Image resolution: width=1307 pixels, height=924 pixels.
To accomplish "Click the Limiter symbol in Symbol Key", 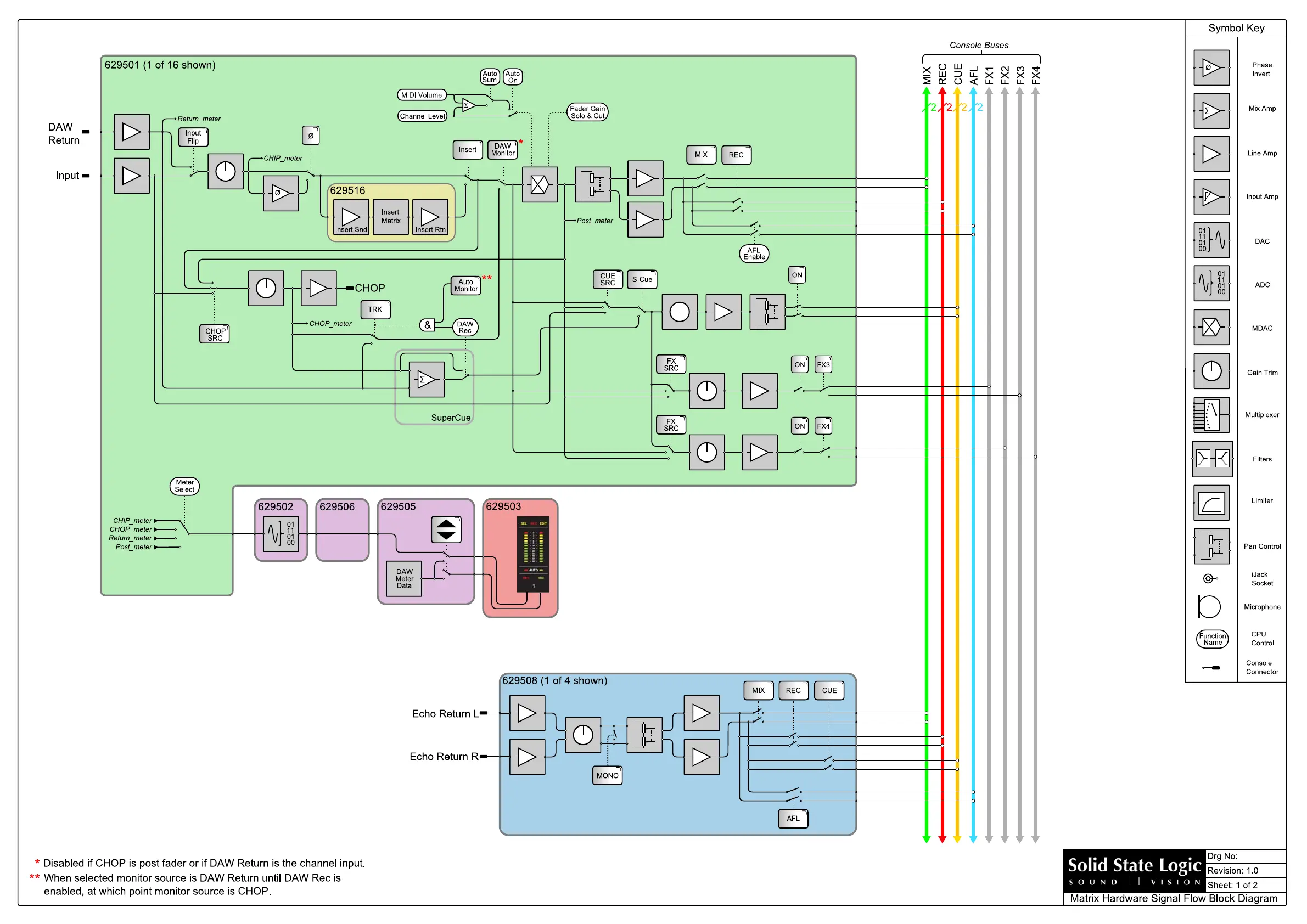I will [1211, 503].
